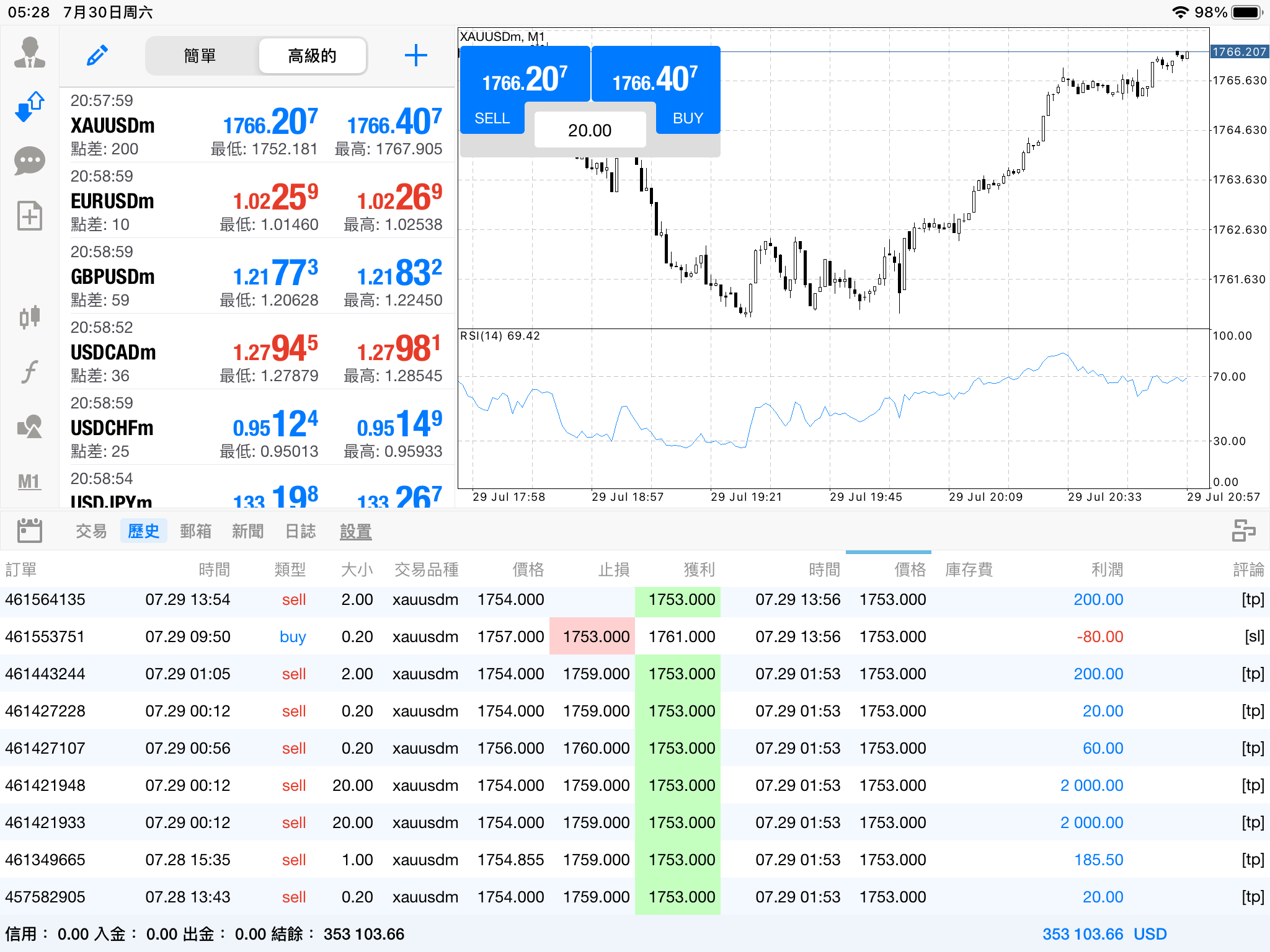Tap the SELL 1766.207 button
This screenshot has width=1270, height=952.
[x=524, y=90]
